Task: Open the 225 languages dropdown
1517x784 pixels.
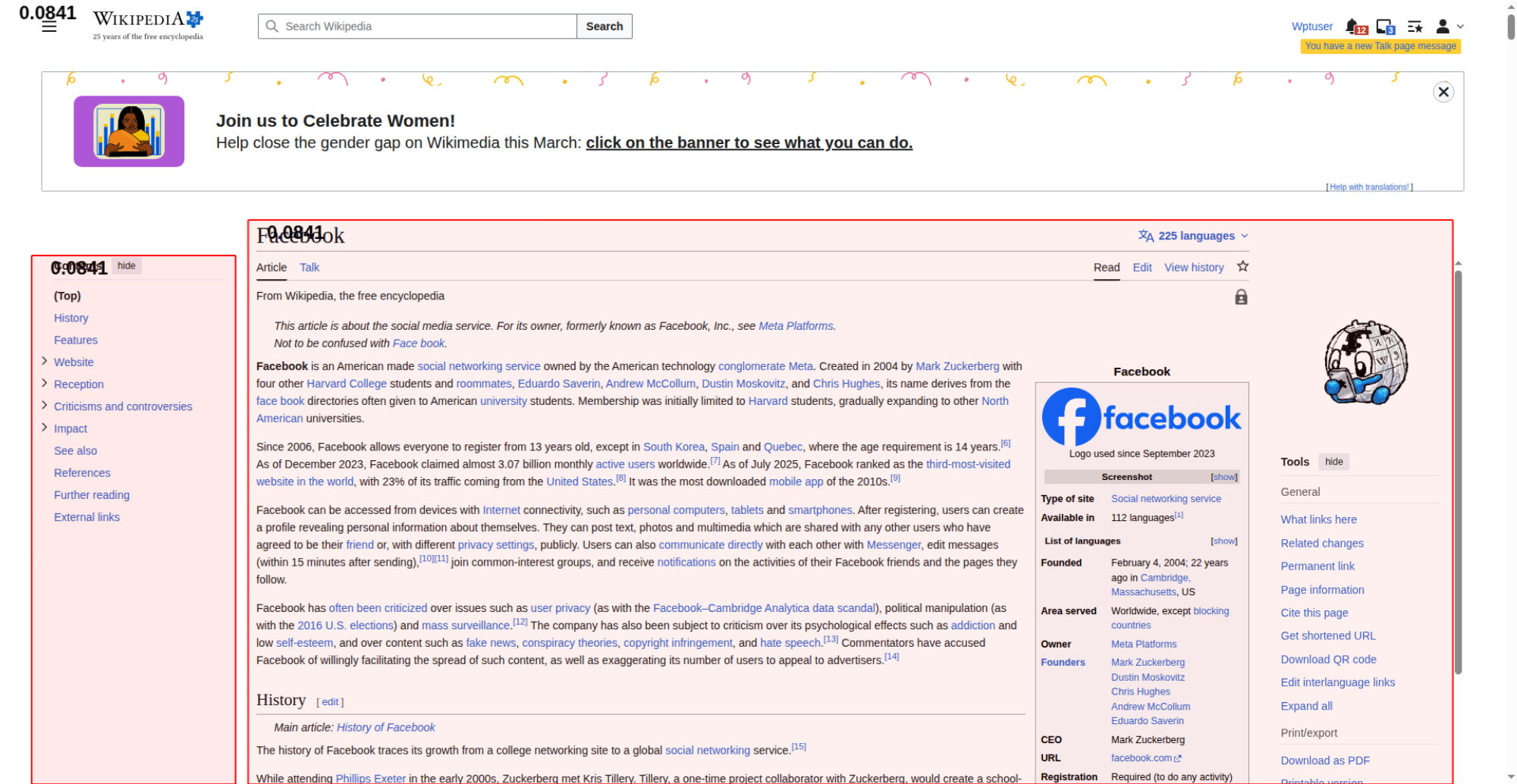Action: (x=1193, y=236)
